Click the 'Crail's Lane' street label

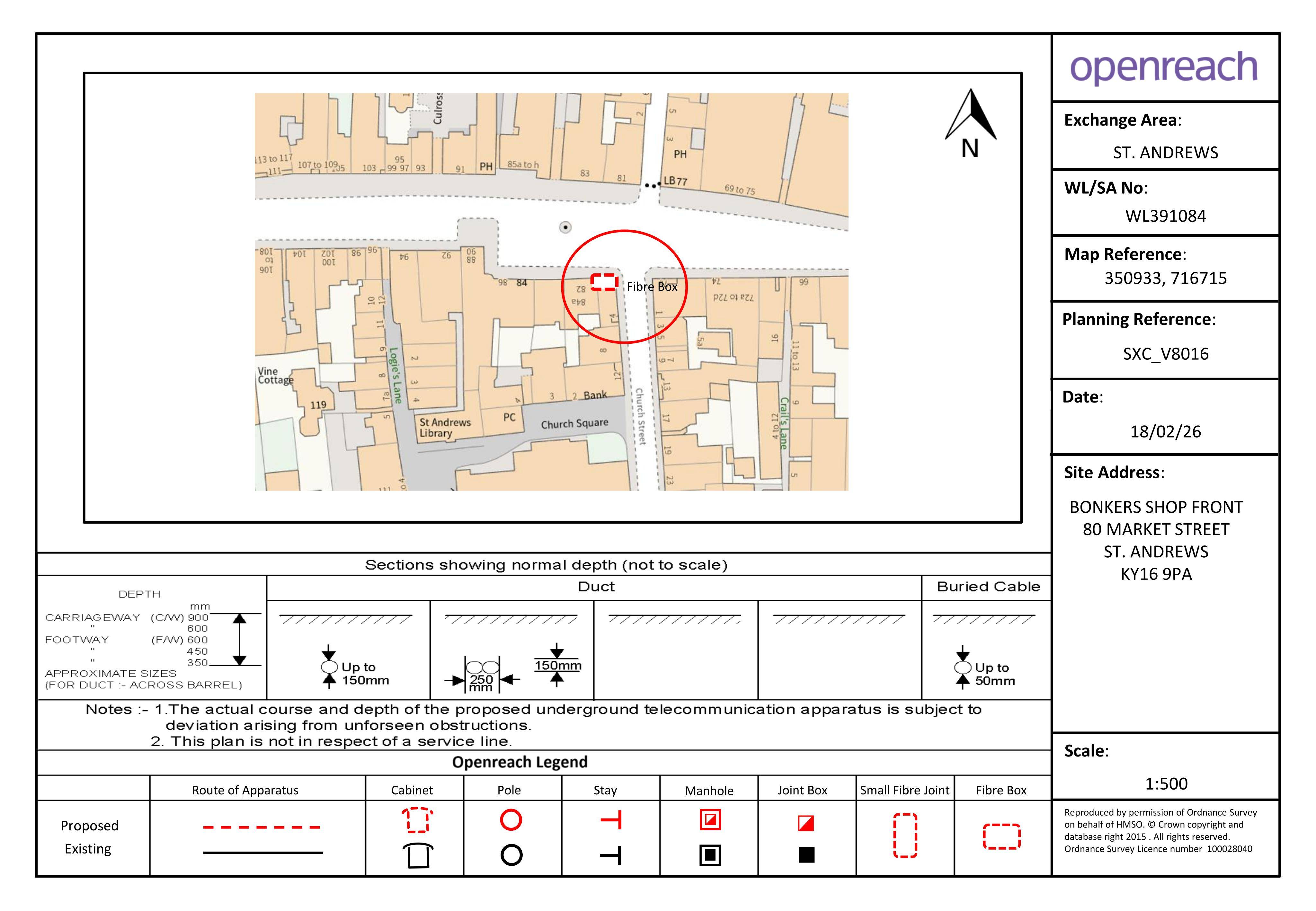click(785, 423)
